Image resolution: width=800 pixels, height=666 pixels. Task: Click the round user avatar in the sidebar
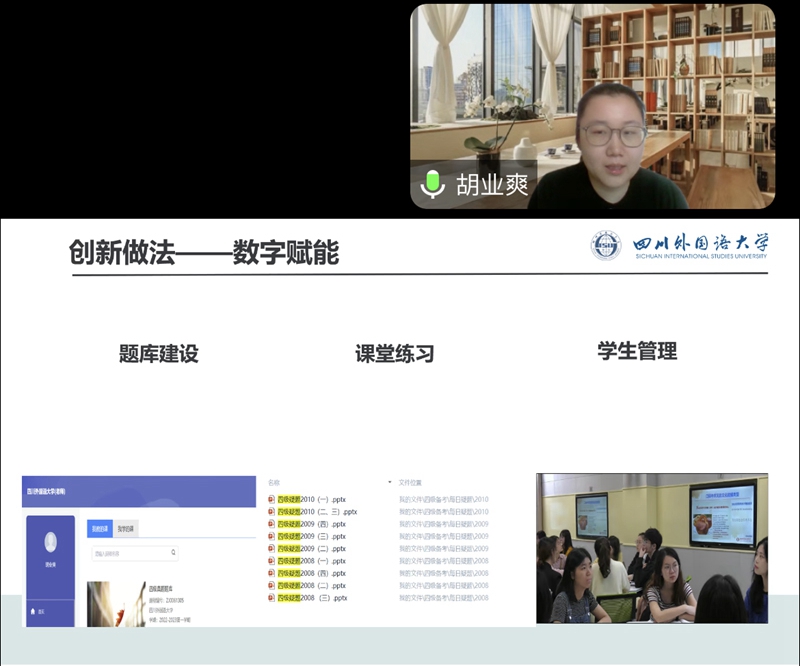click(x=50, y=542)
